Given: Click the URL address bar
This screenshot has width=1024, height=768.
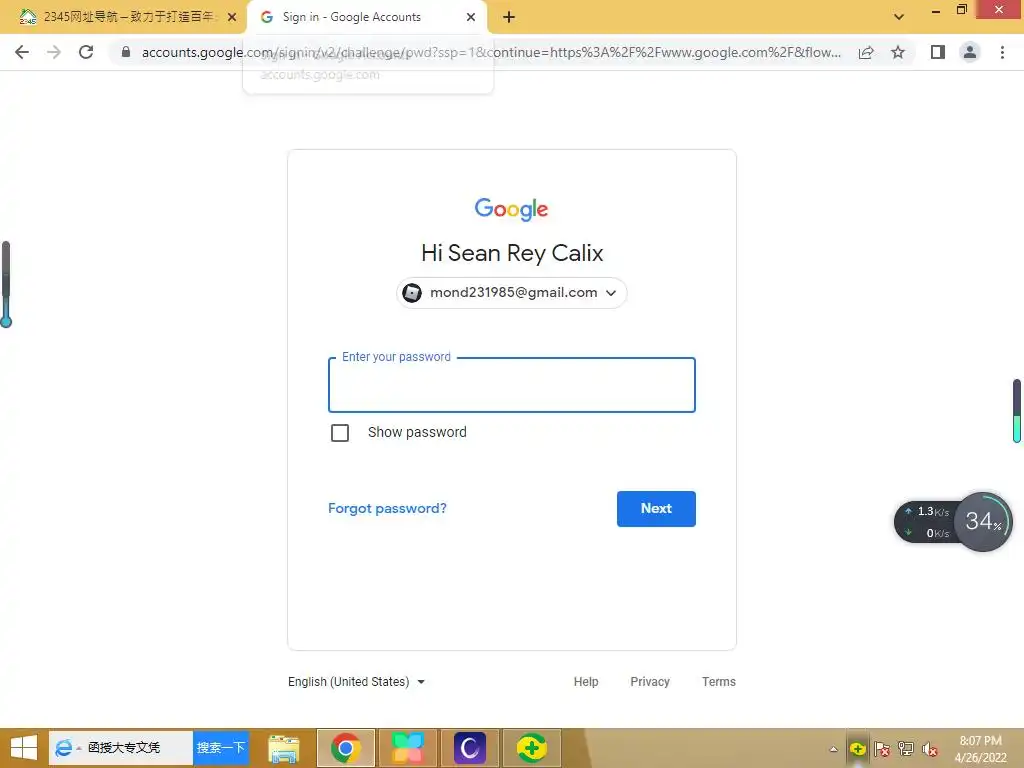Looking at the screenshot, I should point(490,52).
